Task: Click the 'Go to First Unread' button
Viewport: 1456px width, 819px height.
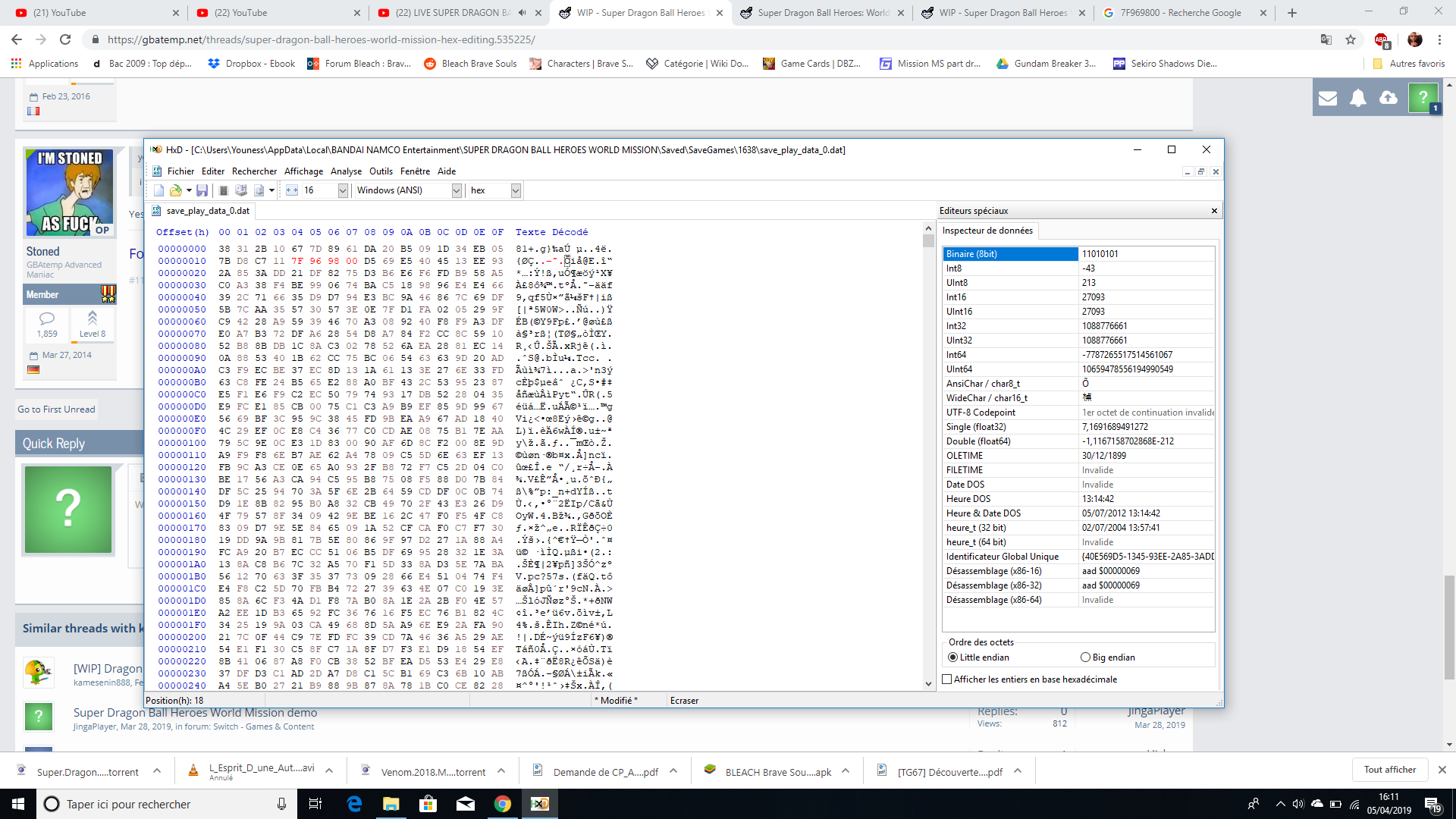Action: point(57,409)
